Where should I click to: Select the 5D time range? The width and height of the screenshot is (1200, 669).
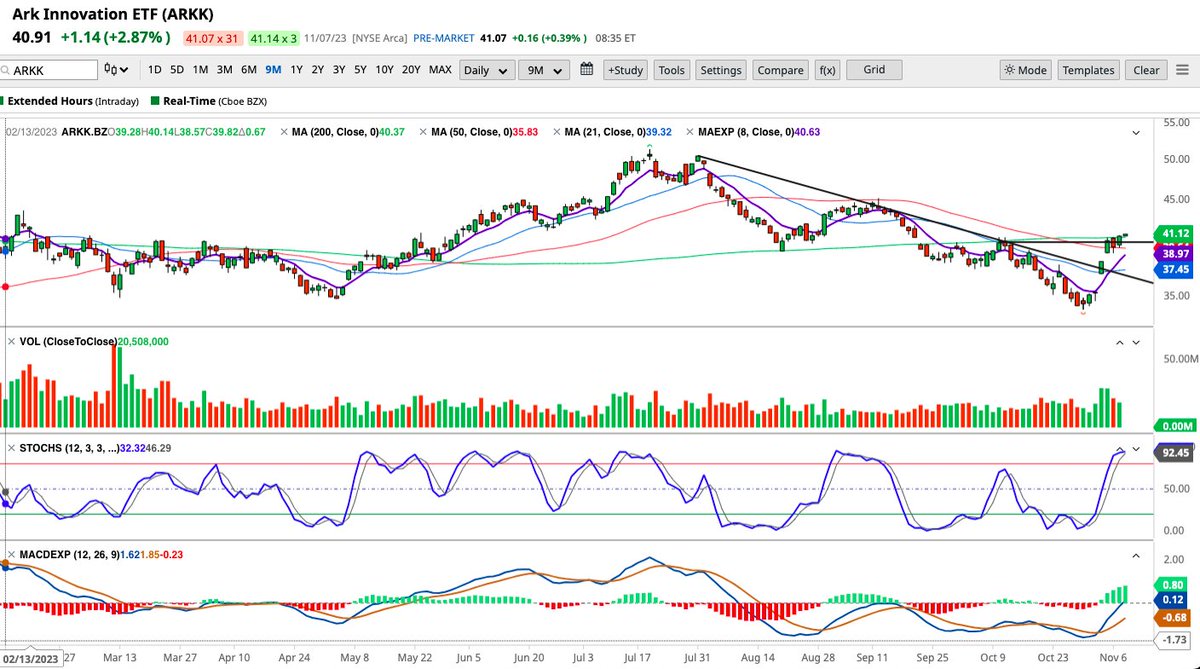click(x=177, y=70)
